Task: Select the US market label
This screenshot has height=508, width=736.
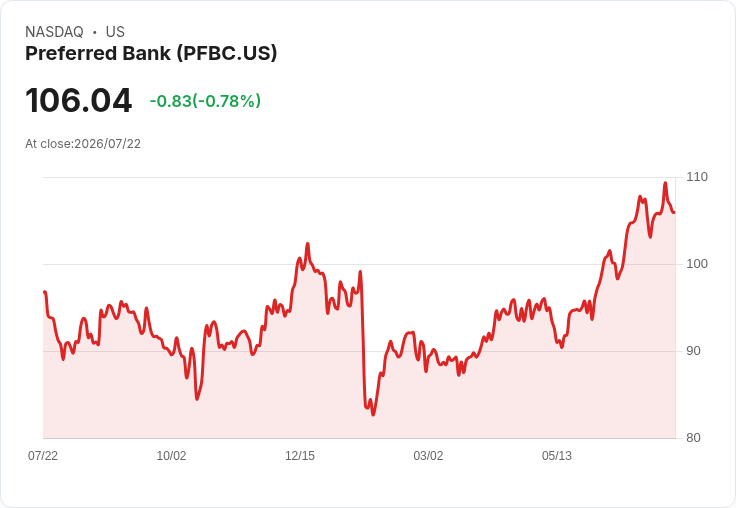Action: (115, 32)
